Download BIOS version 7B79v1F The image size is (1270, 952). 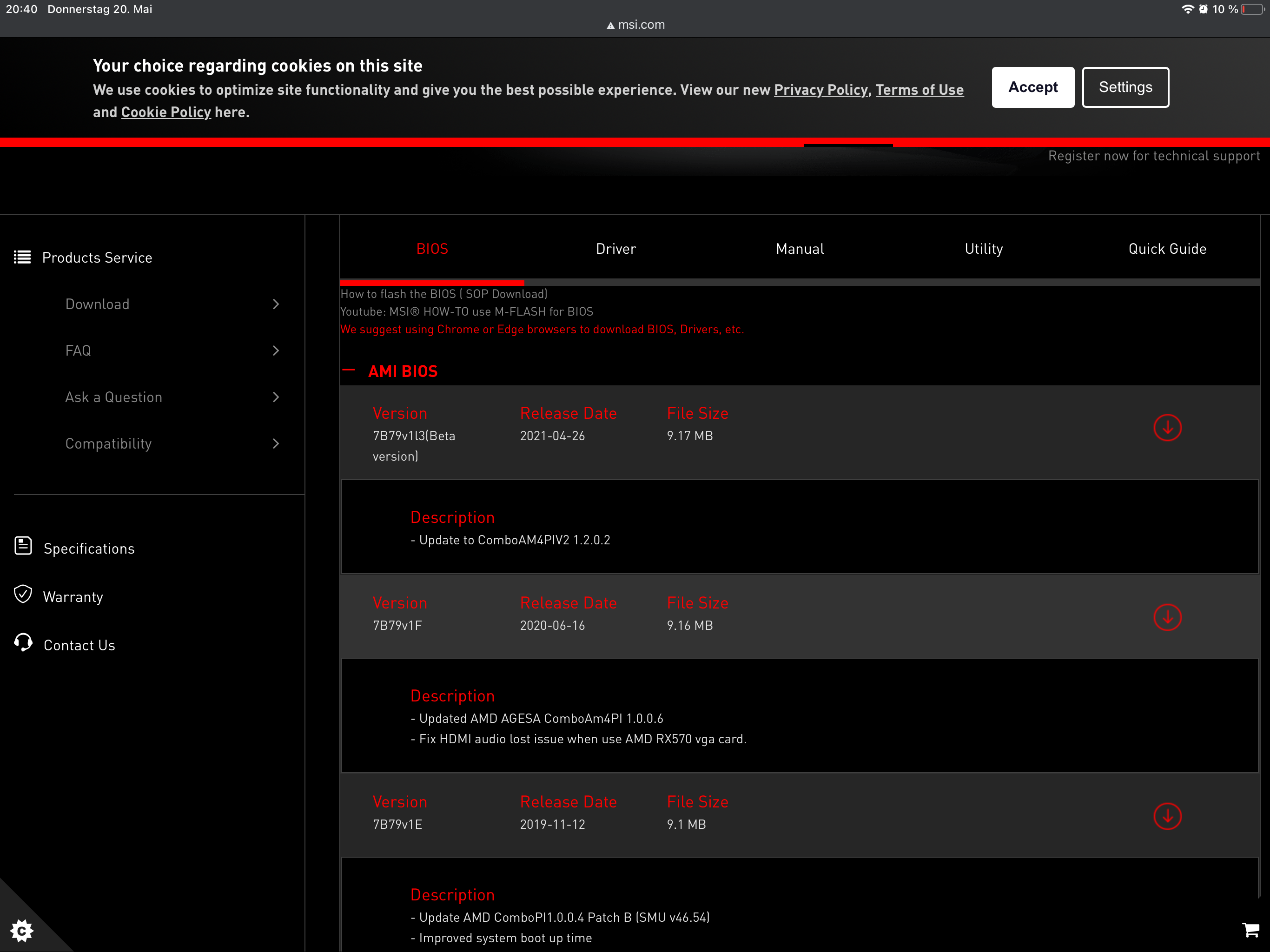click(x=1167, y=617)
